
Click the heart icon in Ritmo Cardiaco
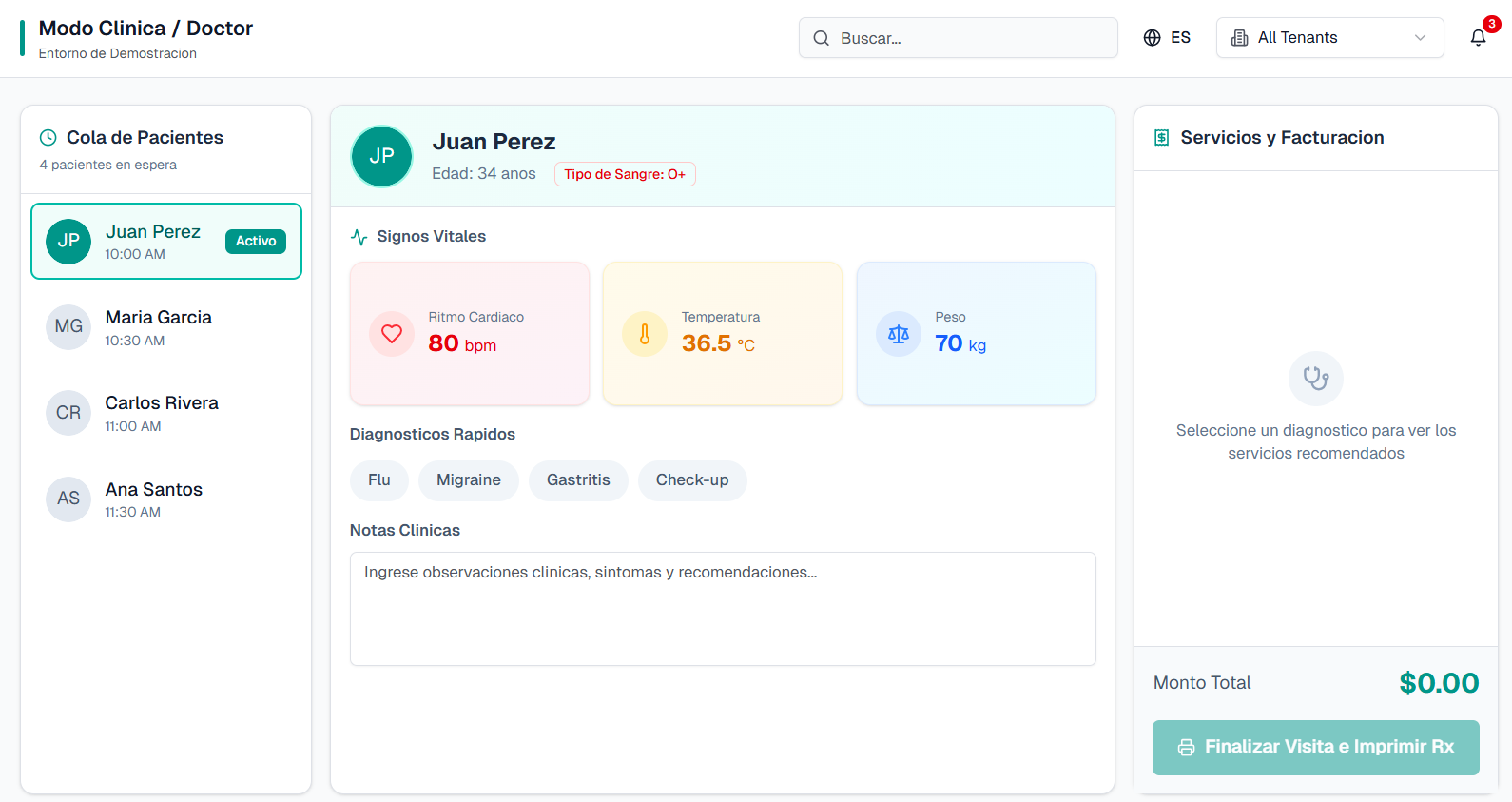[392, 334]
